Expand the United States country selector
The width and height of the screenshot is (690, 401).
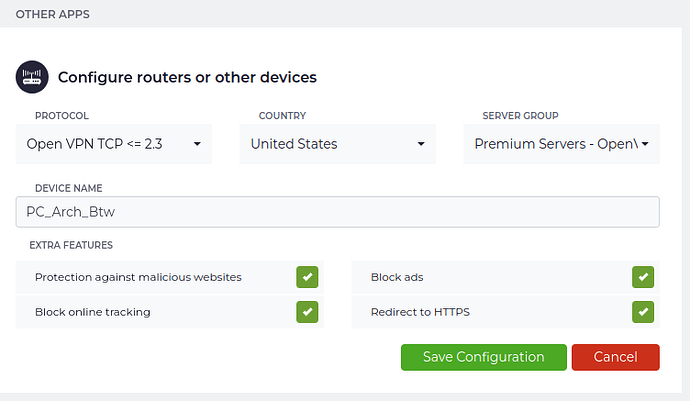tap(338, 144)
